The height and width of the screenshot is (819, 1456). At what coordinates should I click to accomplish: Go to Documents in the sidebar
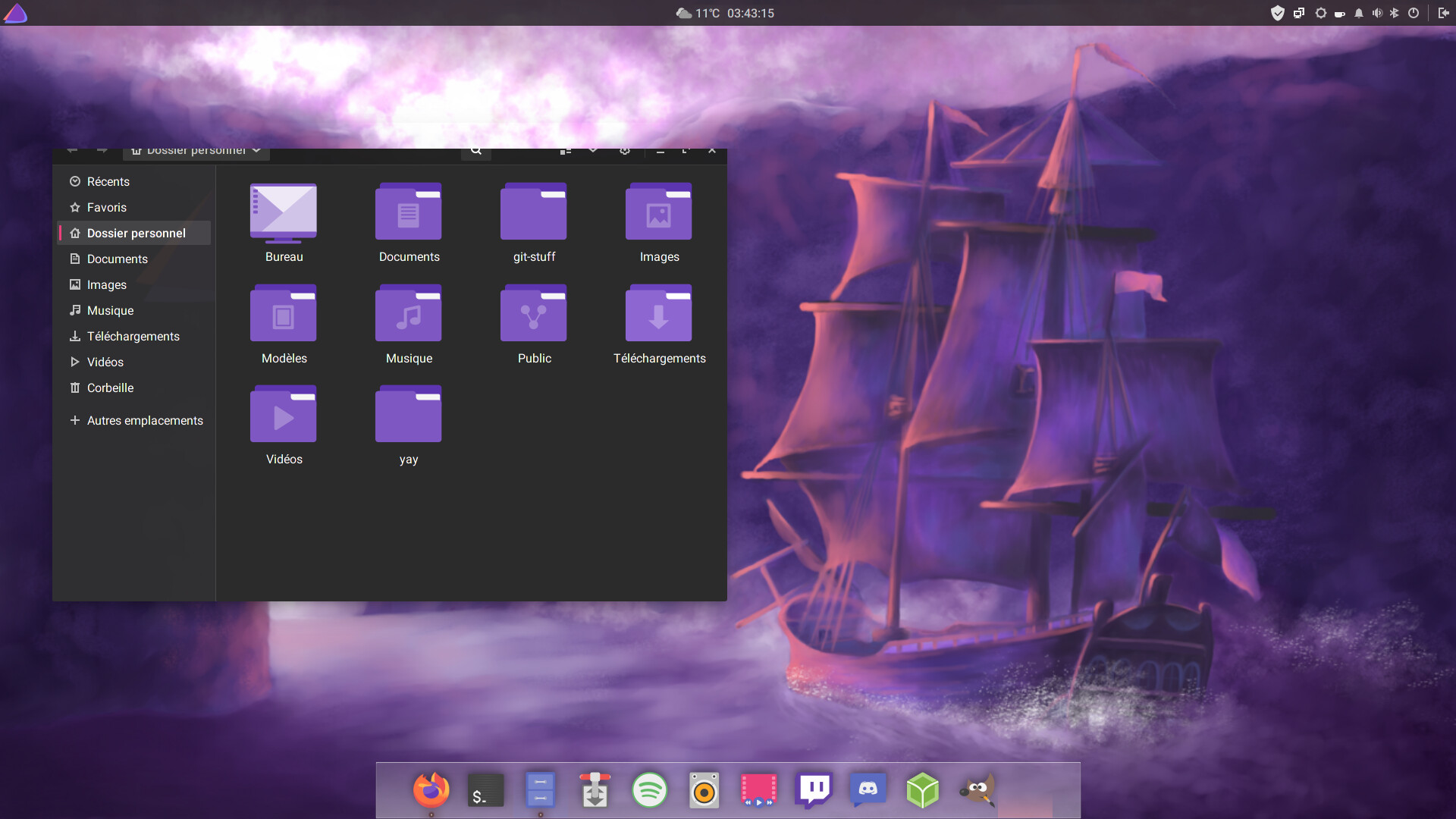[x=134, y=259]
